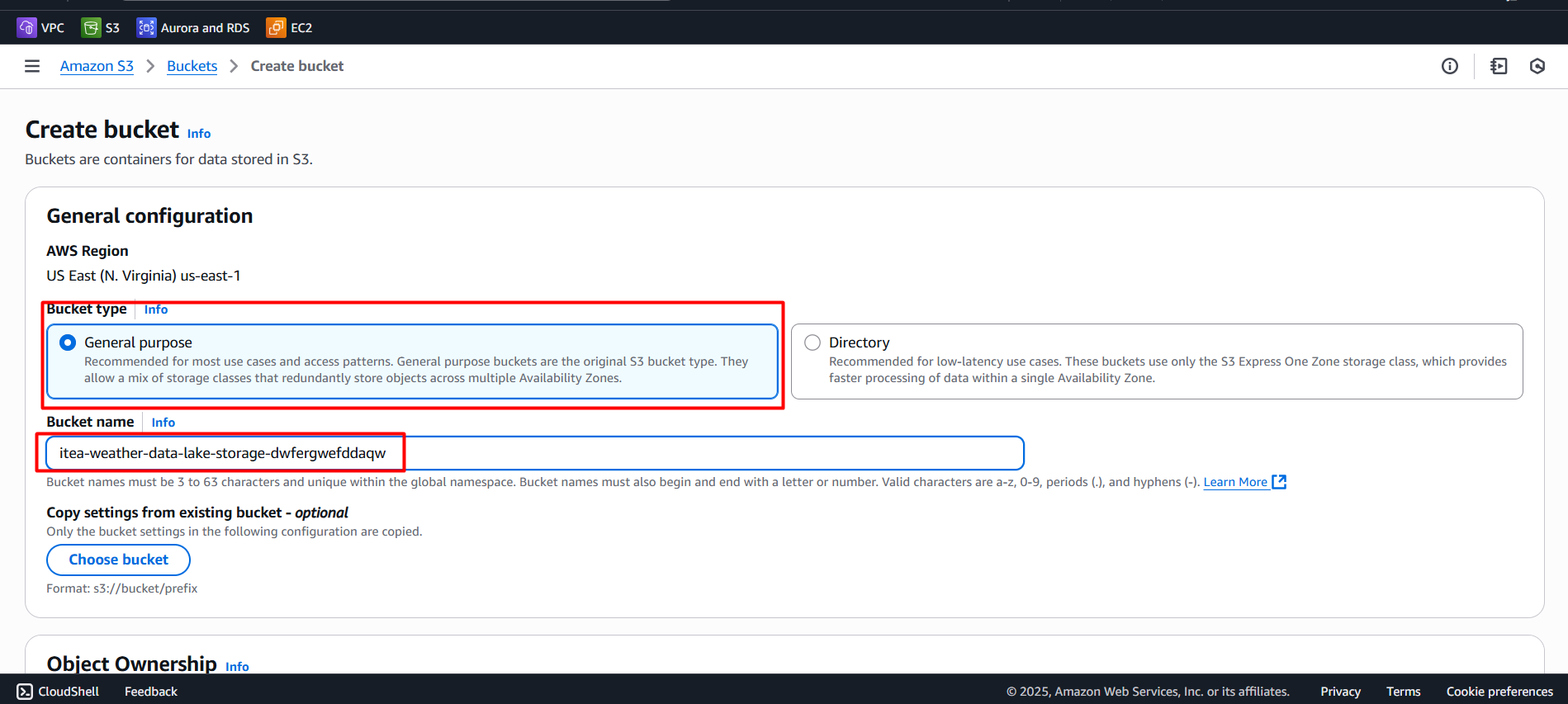This screenshot has width=1568, height=704.
Task: Click the Choose bucket button
Action: 118,560
